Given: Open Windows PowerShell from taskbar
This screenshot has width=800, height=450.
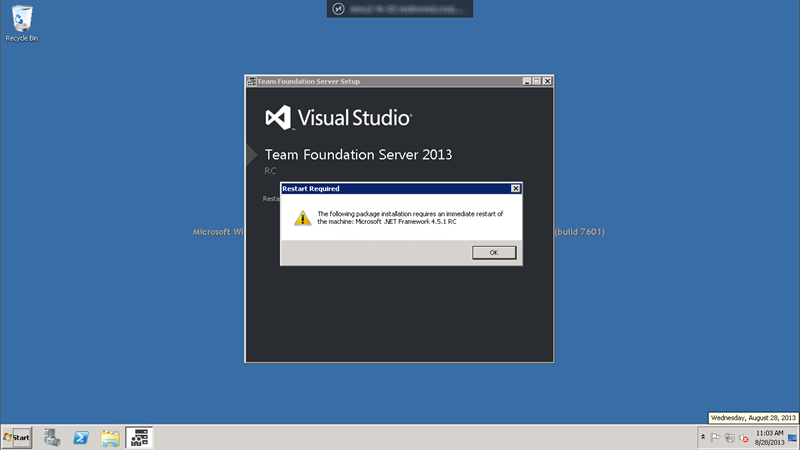Looking at the screenshot, I should click(x=81, y=438).
